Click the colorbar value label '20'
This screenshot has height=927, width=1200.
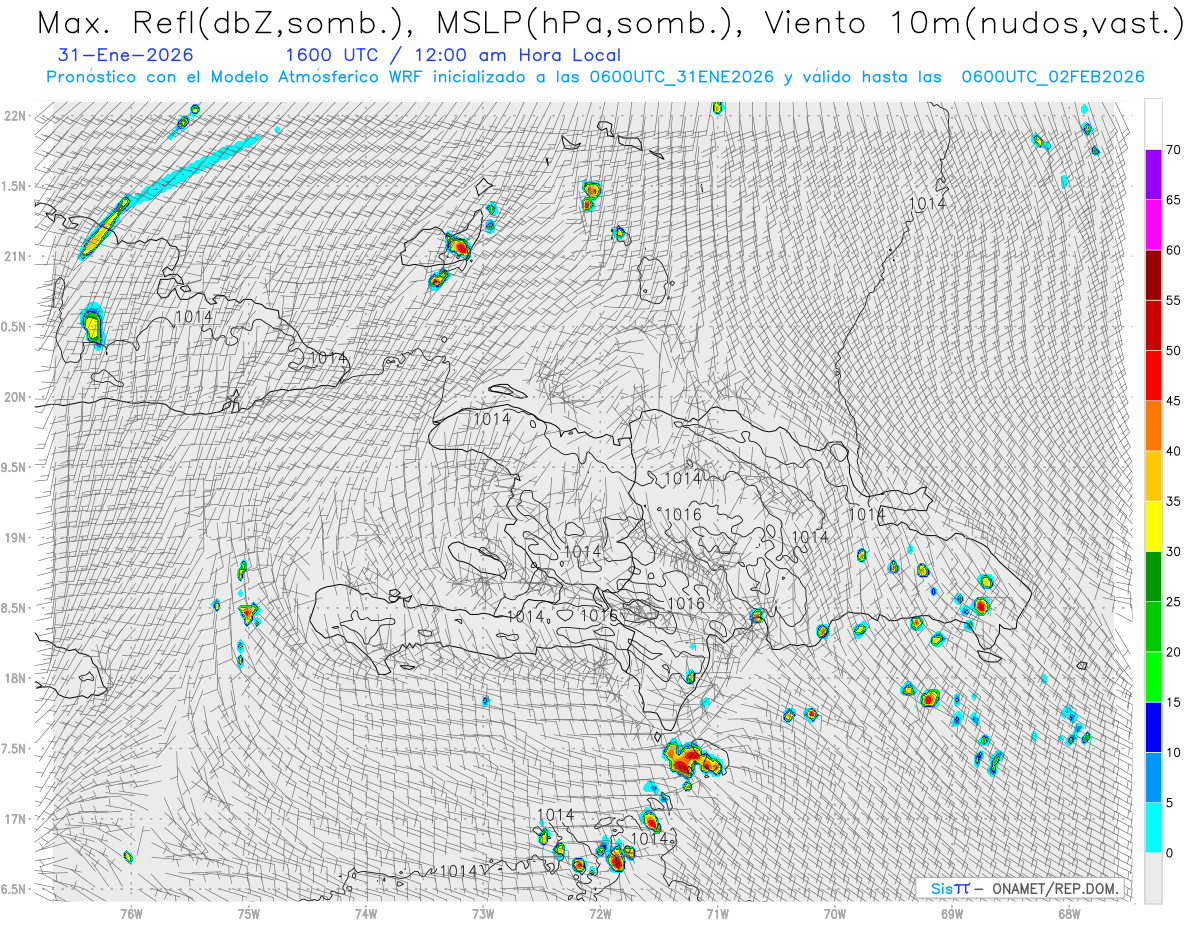1173,652
